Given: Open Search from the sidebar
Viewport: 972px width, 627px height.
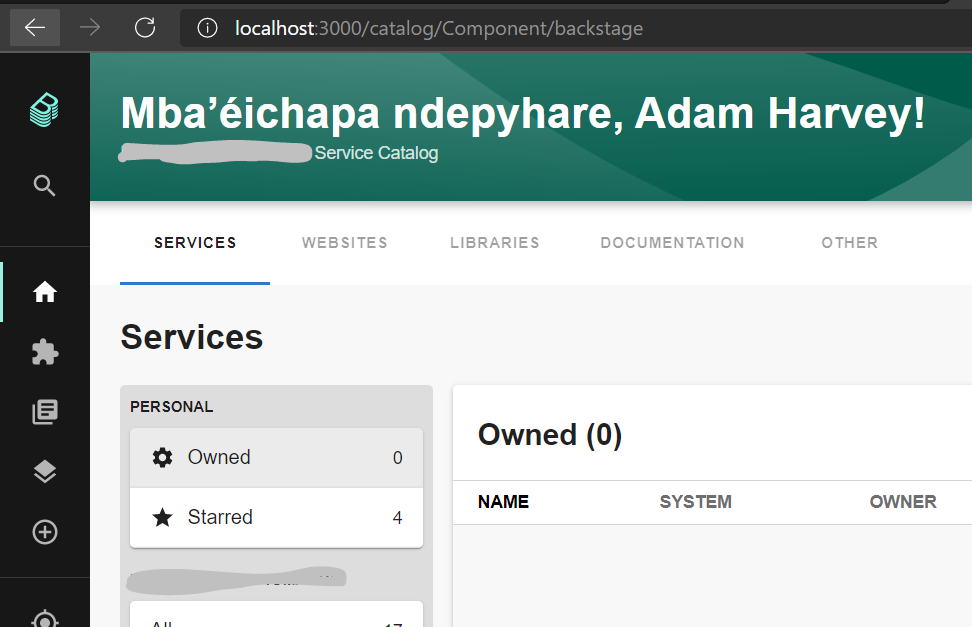Looking at the screenshot, I should [44, 185].
